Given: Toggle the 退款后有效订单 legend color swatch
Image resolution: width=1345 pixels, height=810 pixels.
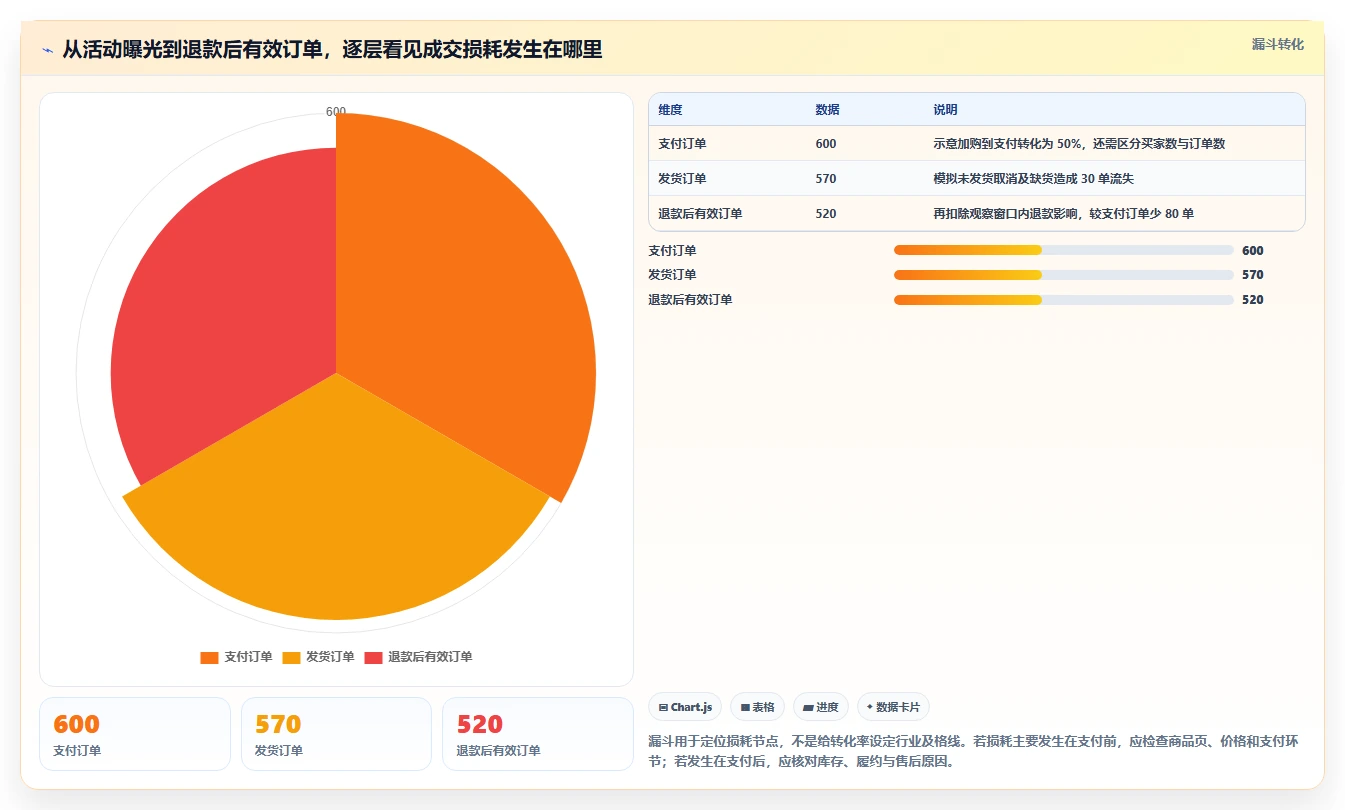Looking at the screenshot, I should tap(373, 657).
